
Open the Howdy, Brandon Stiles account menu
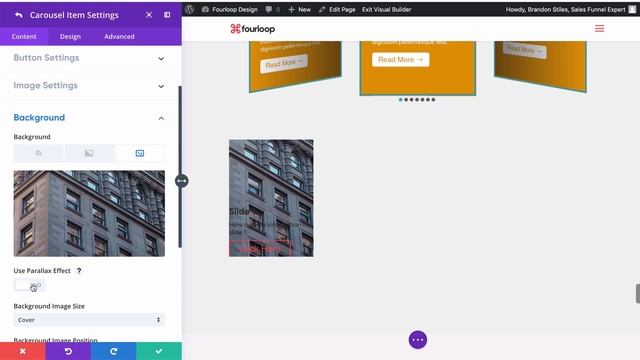point(571,9)
